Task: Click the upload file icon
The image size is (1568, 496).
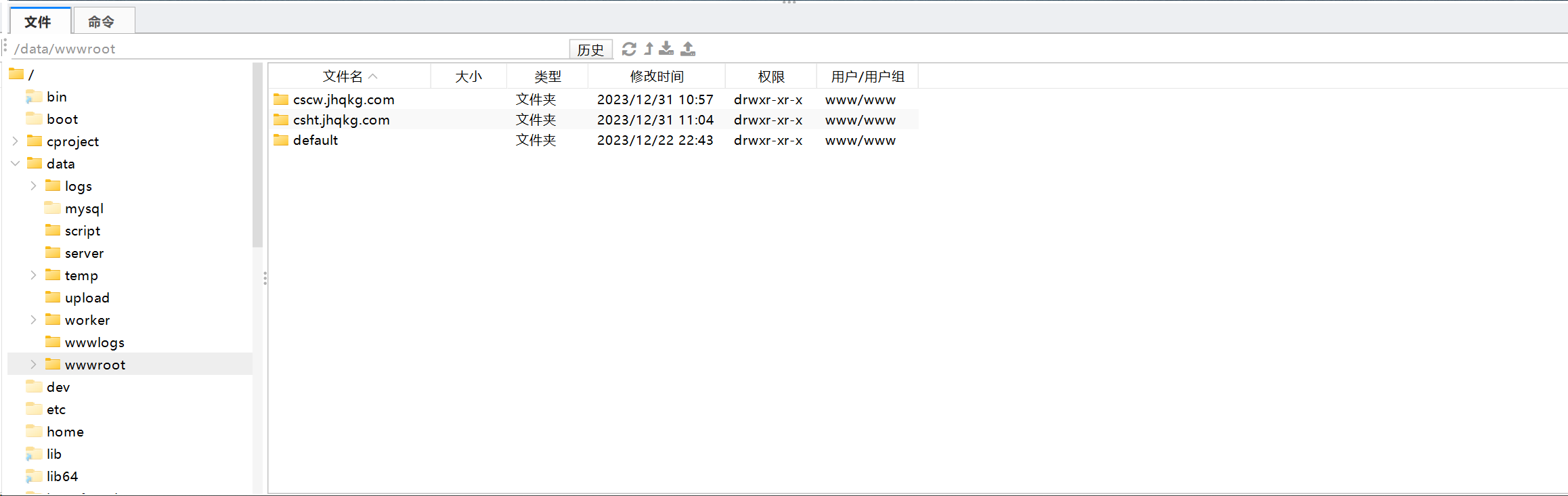Action: pyautogui.click(x=688, y=49)
